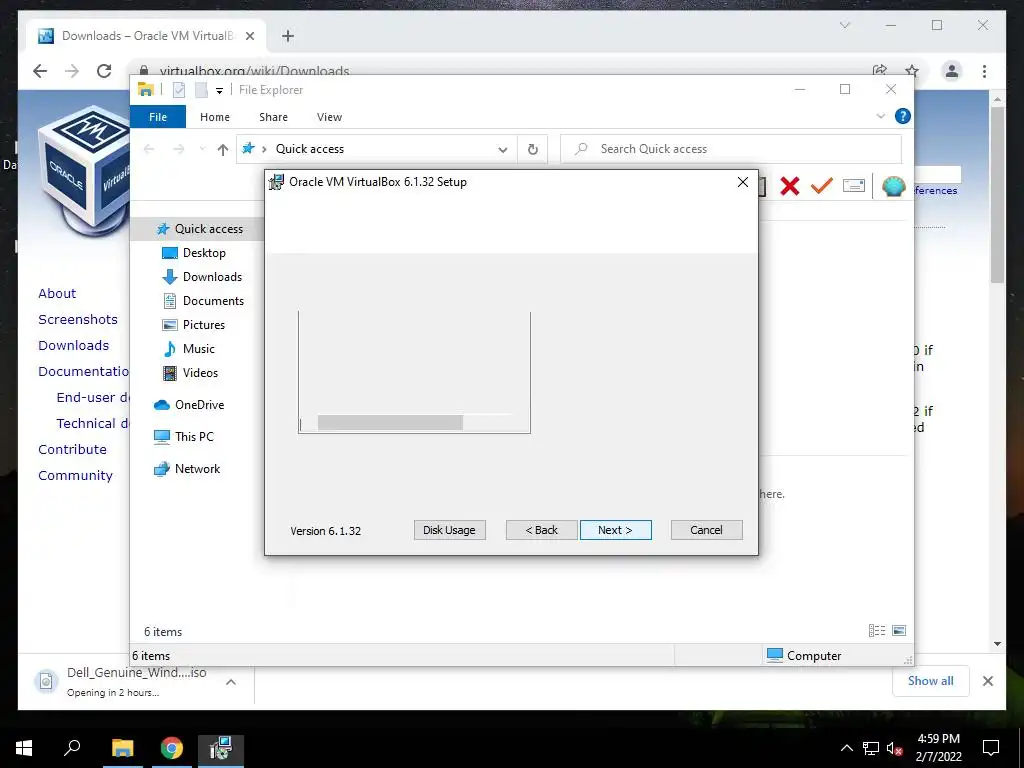Image resolution: width=1024 pixels, height=768 pixels.
Task: Open Downloads folder in navigation pane
Action: coord(212,277)
